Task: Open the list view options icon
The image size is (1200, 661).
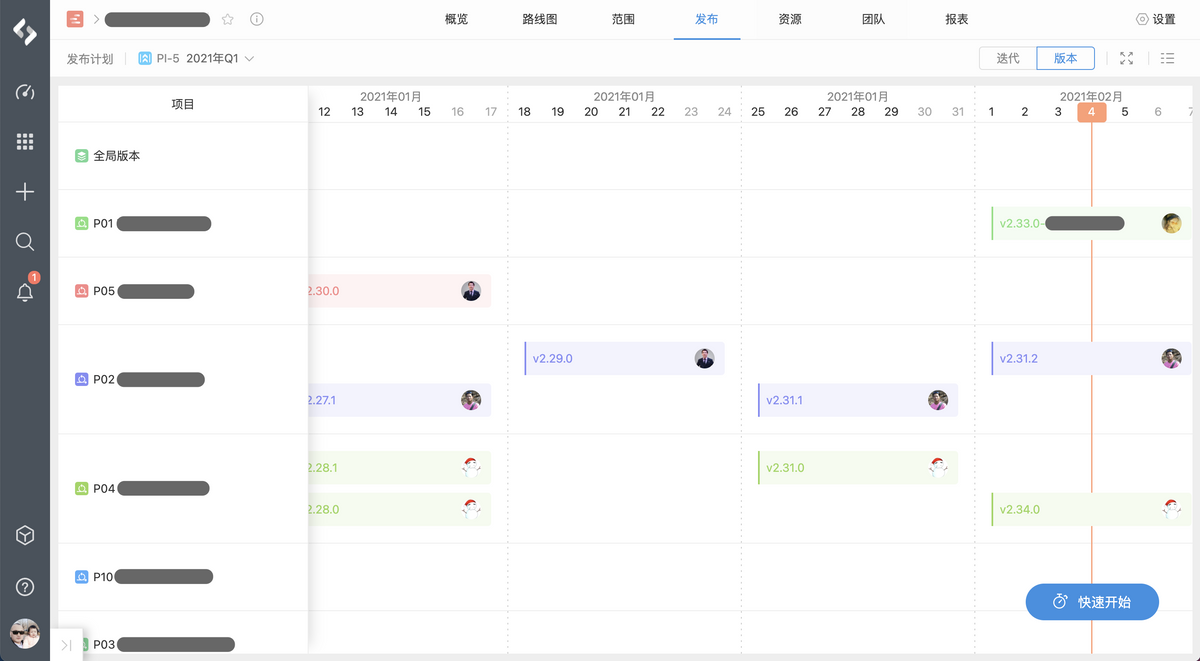Action: [x=1167, y=58]
